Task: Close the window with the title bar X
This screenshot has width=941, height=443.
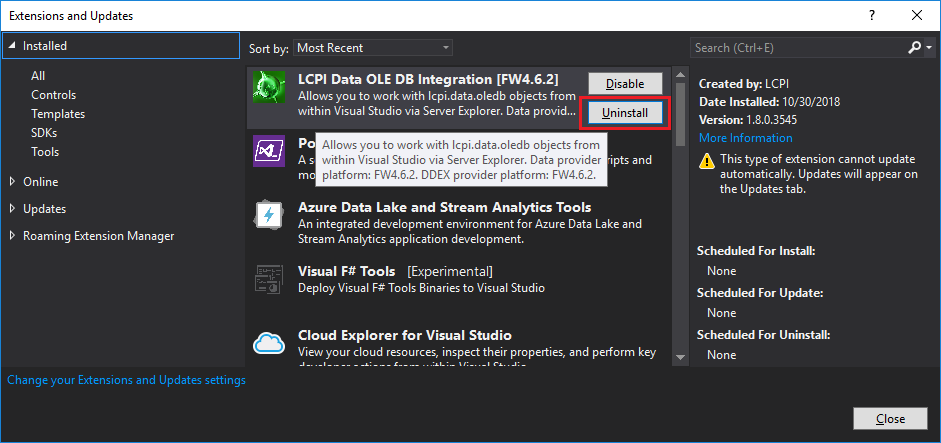Action: (x=916, y=16)
